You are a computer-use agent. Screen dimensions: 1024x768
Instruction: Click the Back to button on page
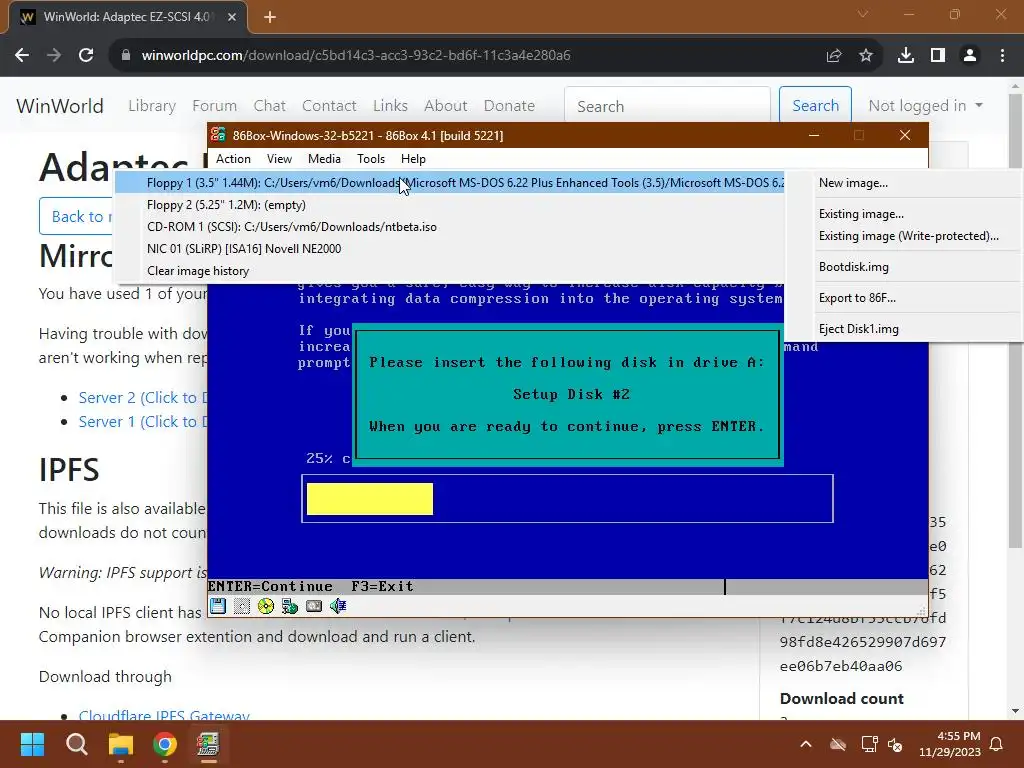tap(77, 216)
